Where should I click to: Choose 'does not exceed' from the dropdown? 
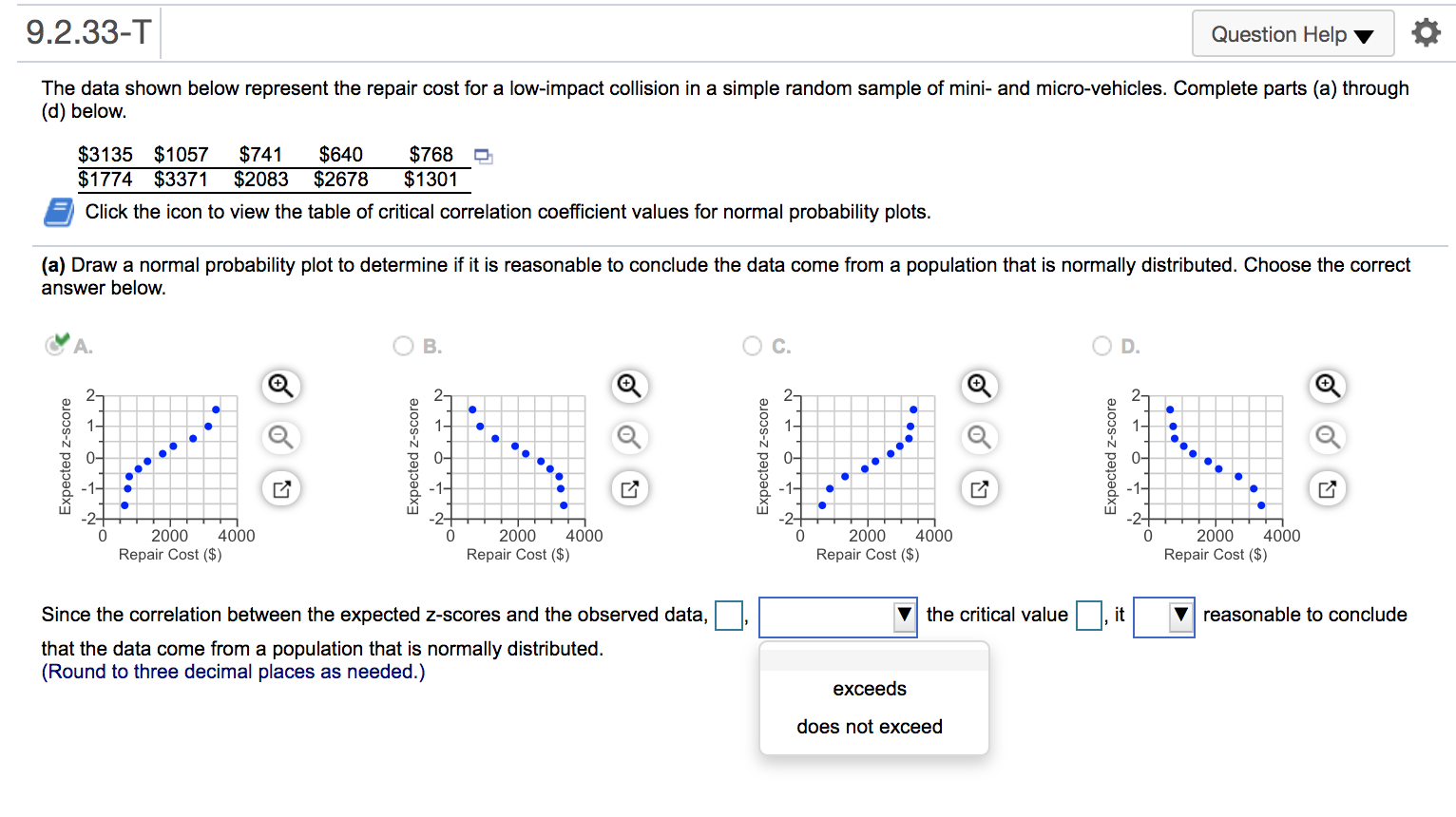coord(869,726)
